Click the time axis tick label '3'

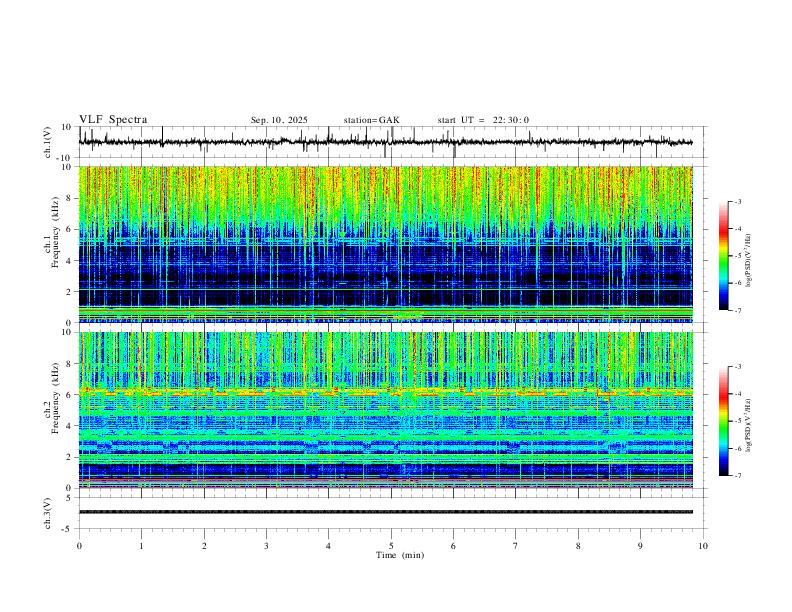(x=266, y=546)
